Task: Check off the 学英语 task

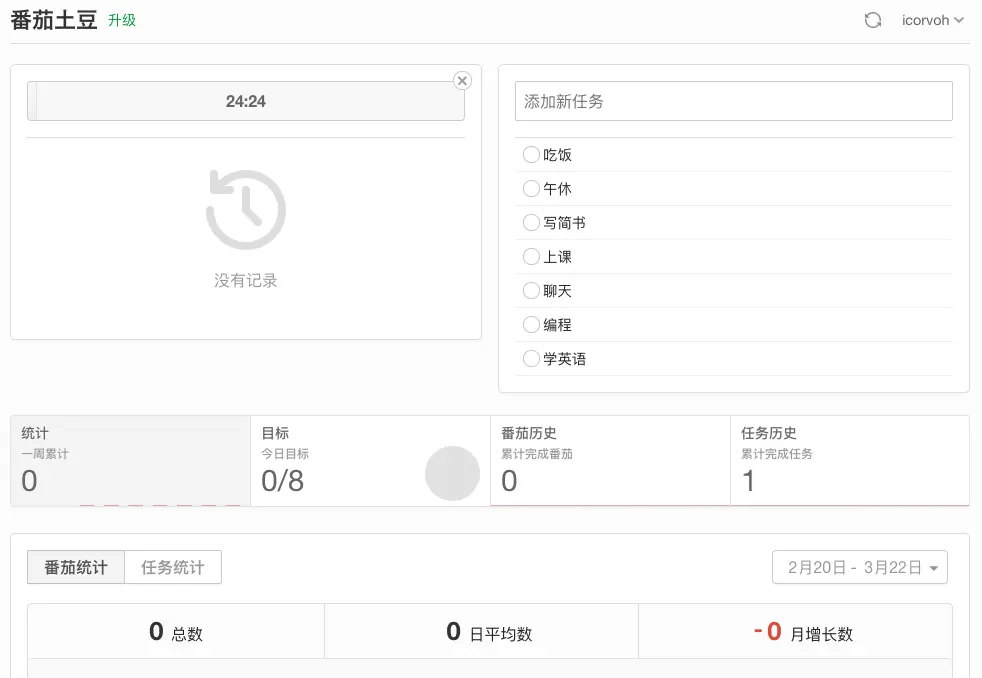Action: coord(531,359)
